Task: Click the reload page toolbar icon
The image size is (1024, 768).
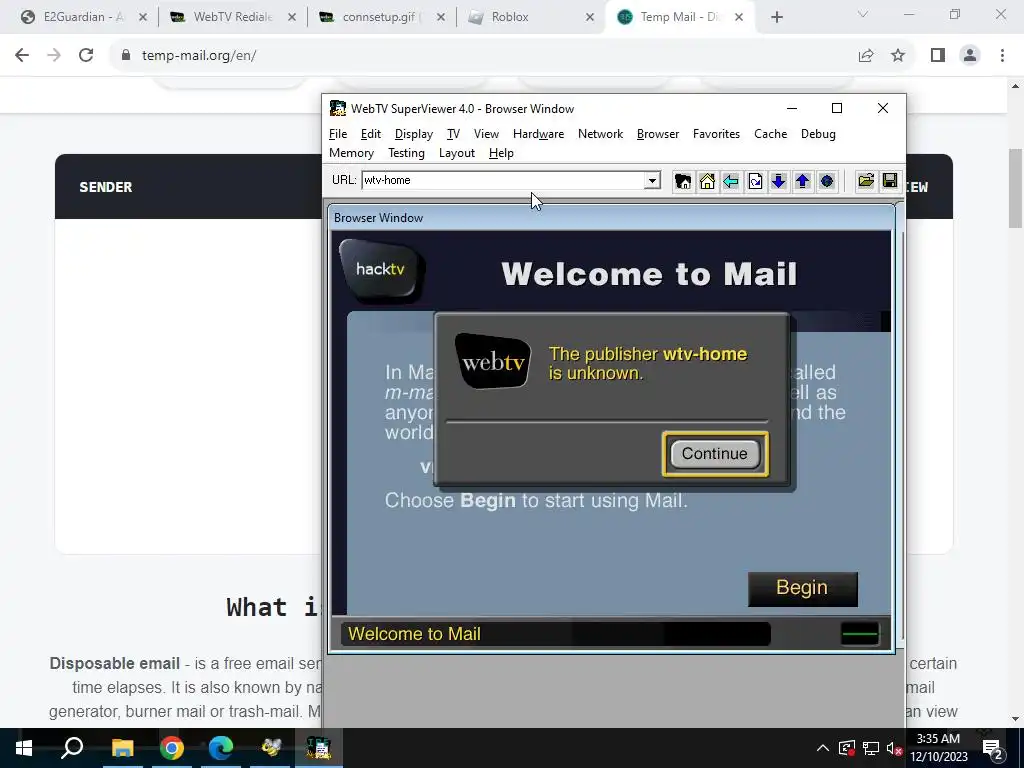Action: pos(755,181)
